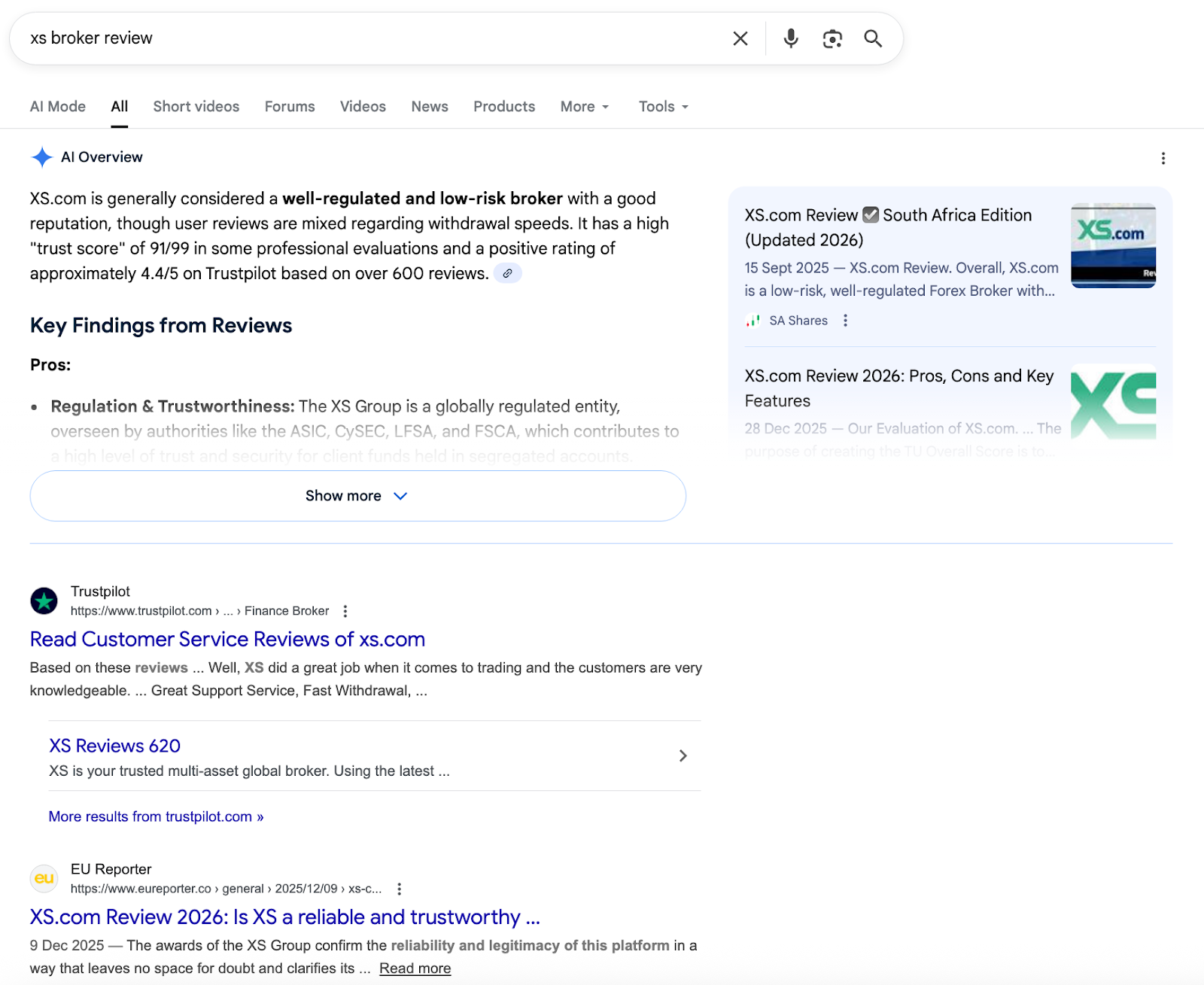
Task: Click the magnifying glass search button
Action: tap(872, 38)
